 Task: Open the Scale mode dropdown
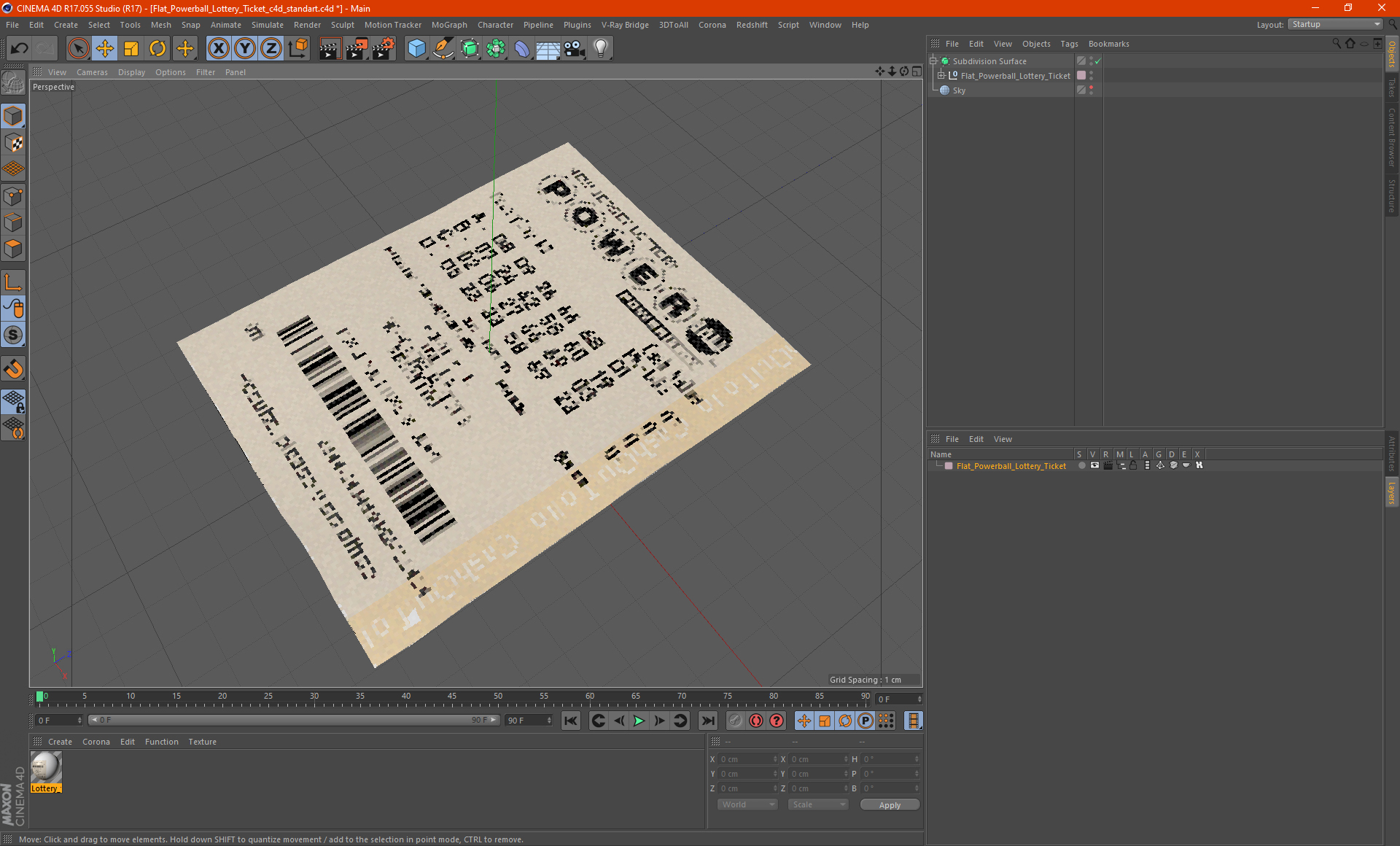(x=818, y=804)
